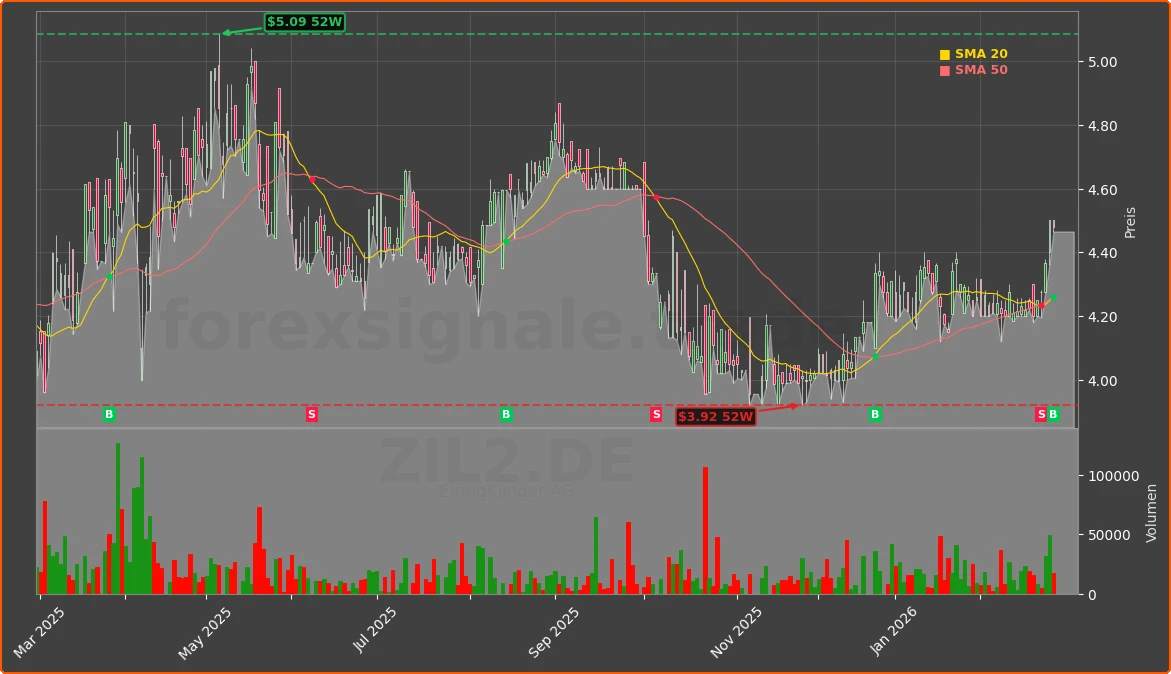The height and width of the screenshot is (674, 1171).
Task: Click the Preis axis label
Action: [1131, 222]
